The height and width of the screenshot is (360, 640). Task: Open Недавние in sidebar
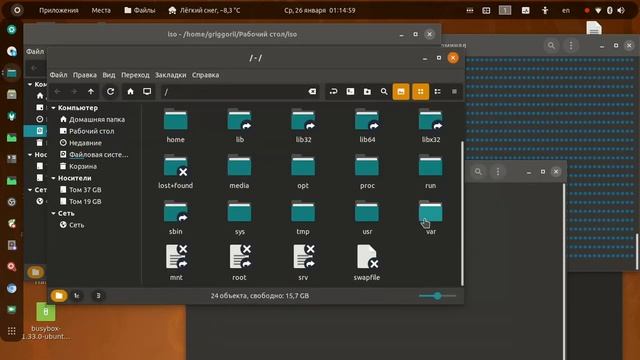pyautogui.click(x=81, y=143)
